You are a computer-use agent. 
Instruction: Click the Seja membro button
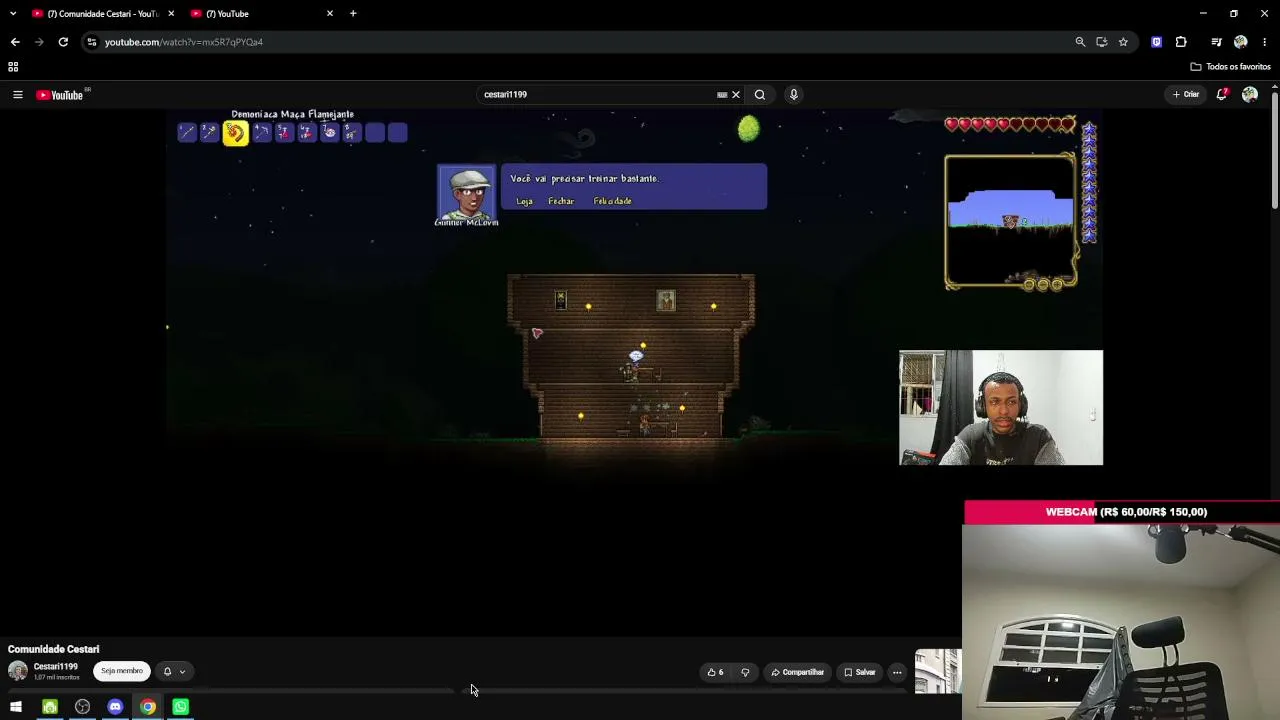click(122, 671)
